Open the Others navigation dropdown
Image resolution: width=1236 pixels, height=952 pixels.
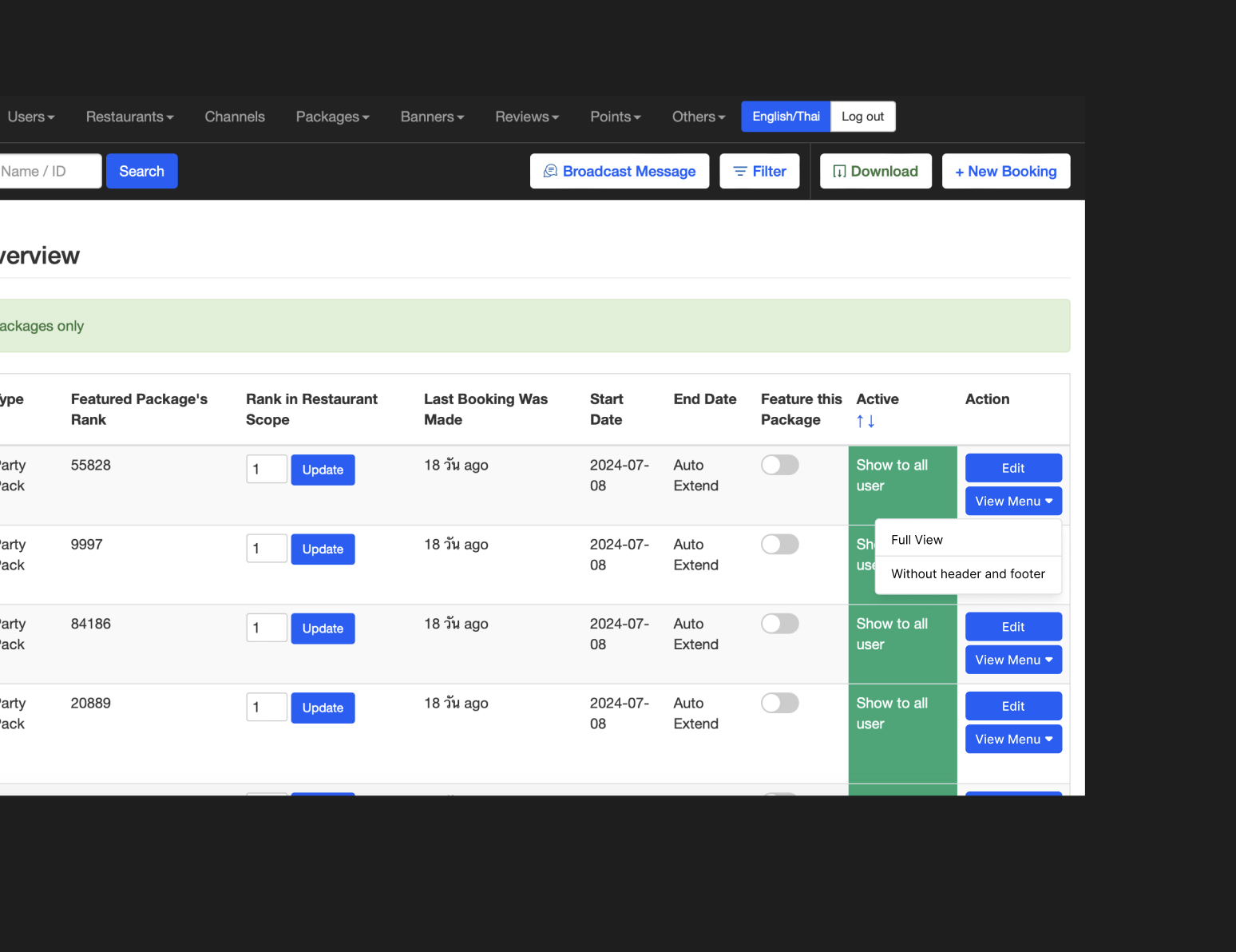698,117
